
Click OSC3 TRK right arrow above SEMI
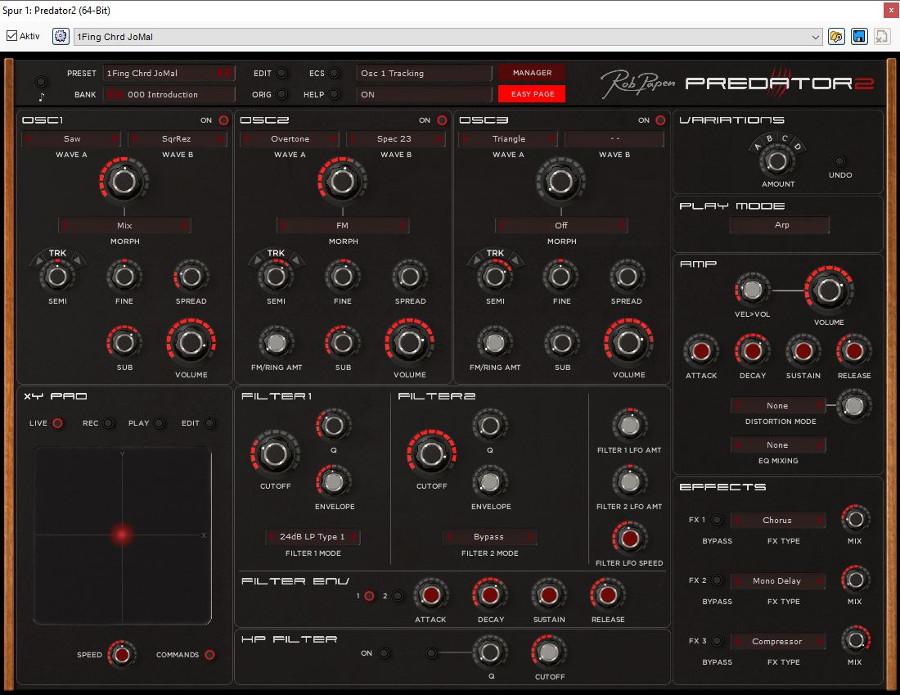click(515, 261)
